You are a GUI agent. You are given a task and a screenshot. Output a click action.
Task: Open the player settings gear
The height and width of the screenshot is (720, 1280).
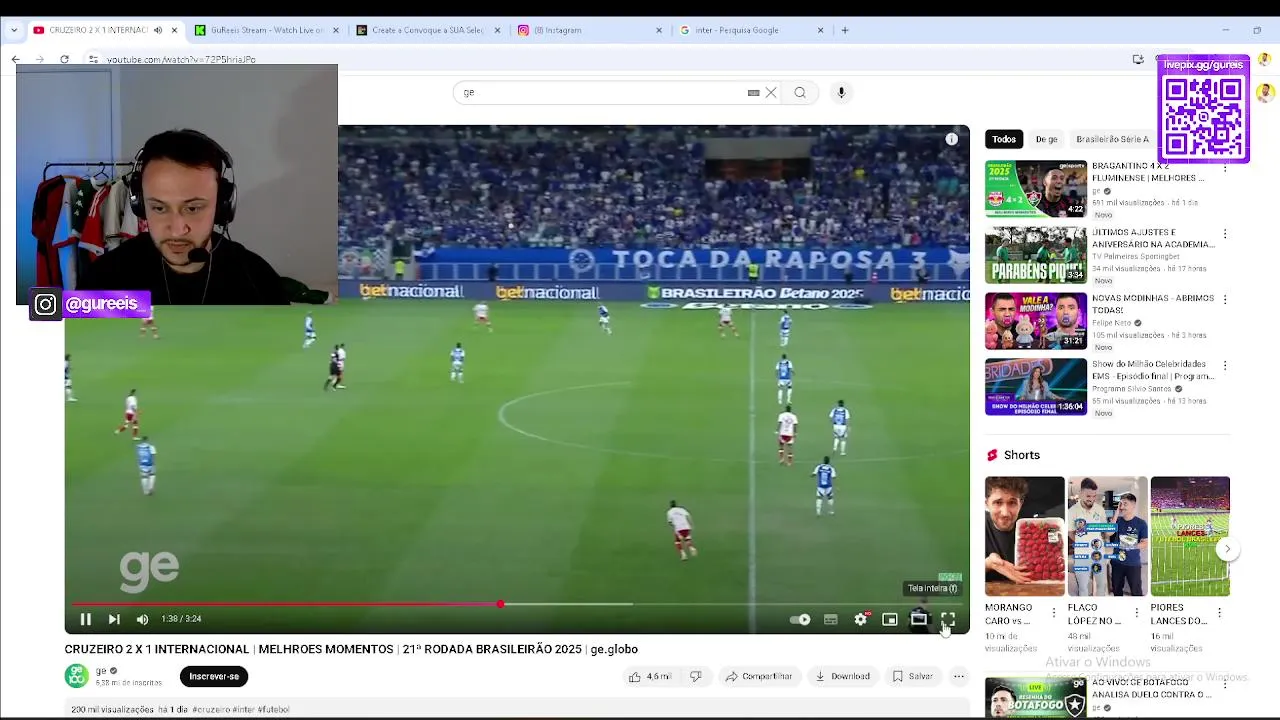860,620
